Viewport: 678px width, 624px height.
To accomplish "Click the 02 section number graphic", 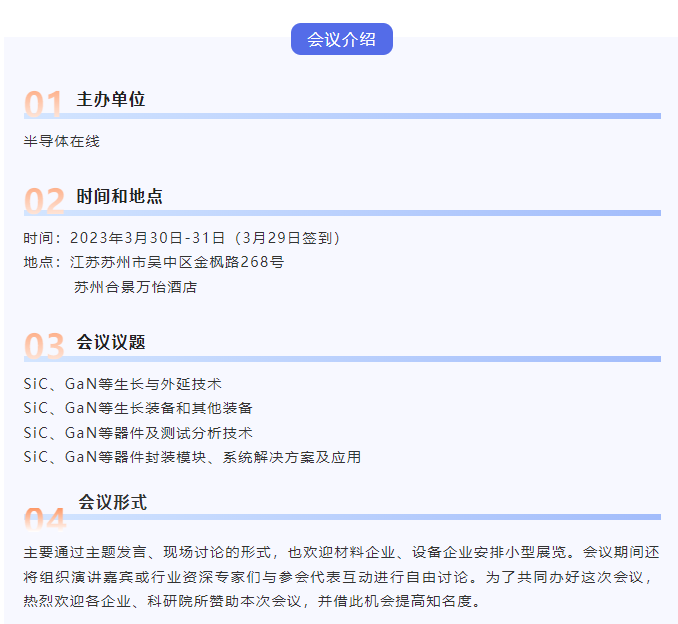I will (x=44, y=200).
